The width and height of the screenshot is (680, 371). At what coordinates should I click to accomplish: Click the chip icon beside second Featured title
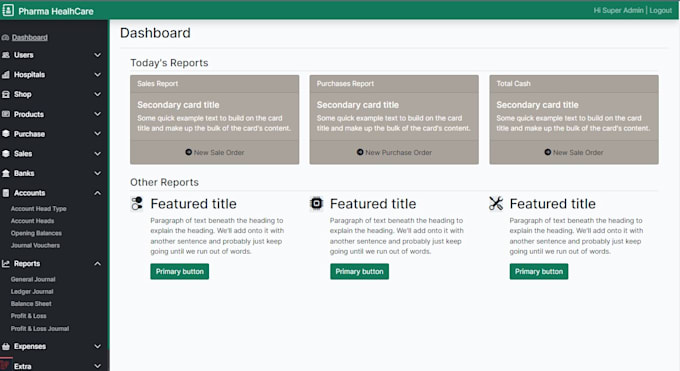click(317, 204)
